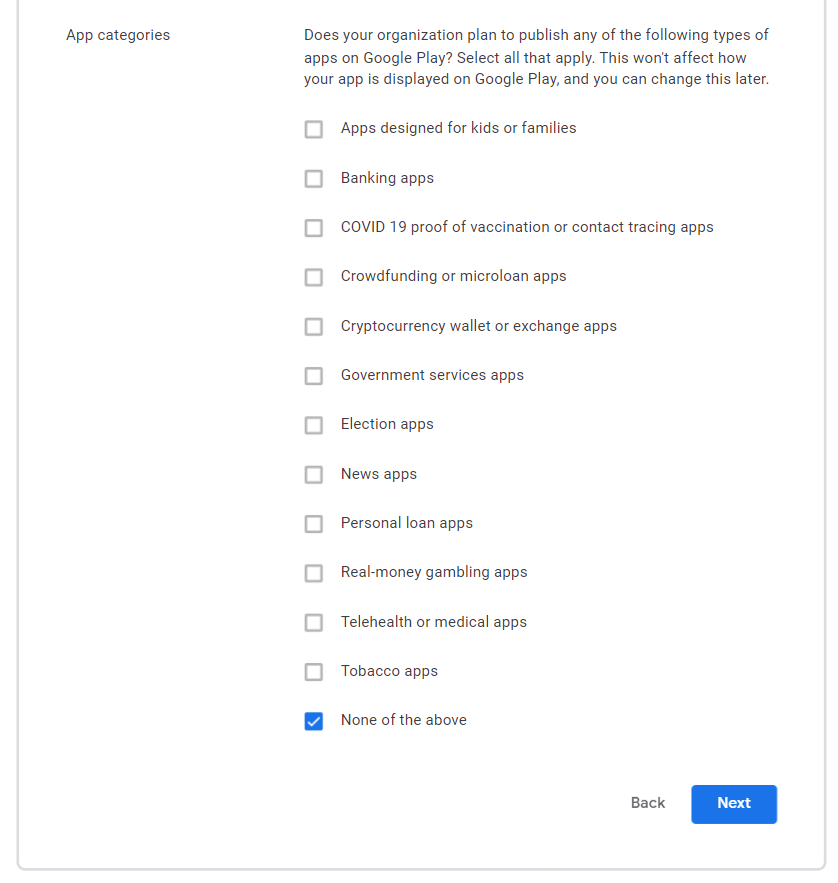Go Back to the previous step
The width and height of the screenshot is (838, 883).
click(x=648, y=804)
